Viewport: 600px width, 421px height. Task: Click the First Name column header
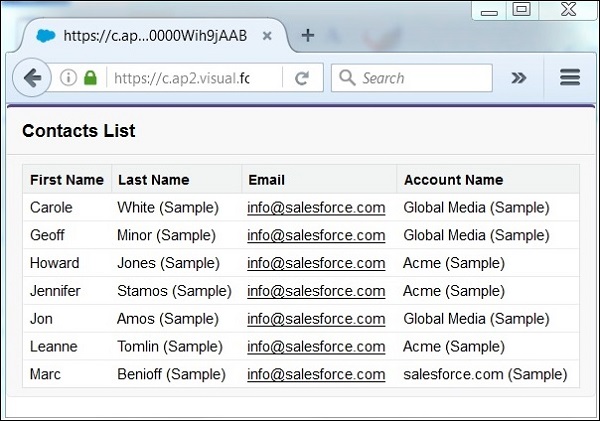67,180
